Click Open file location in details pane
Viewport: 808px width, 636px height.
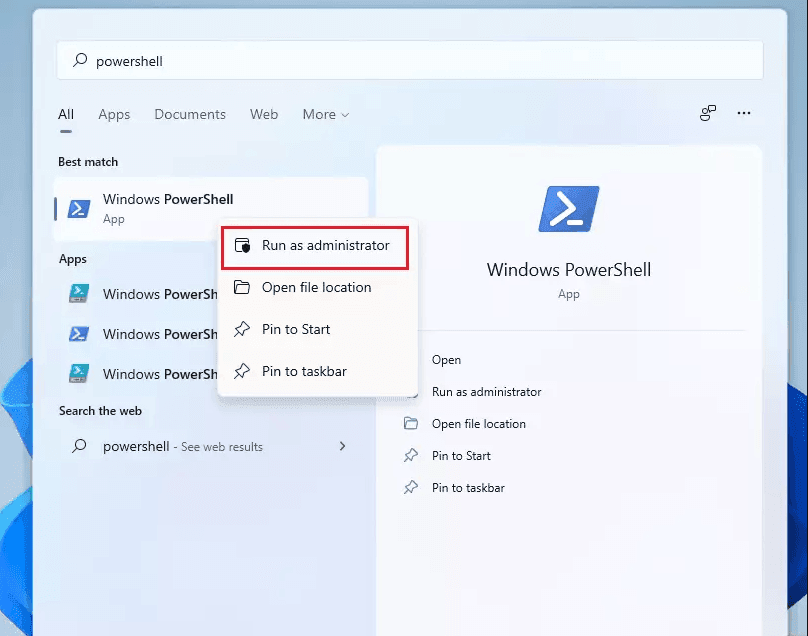click(479, 424)
